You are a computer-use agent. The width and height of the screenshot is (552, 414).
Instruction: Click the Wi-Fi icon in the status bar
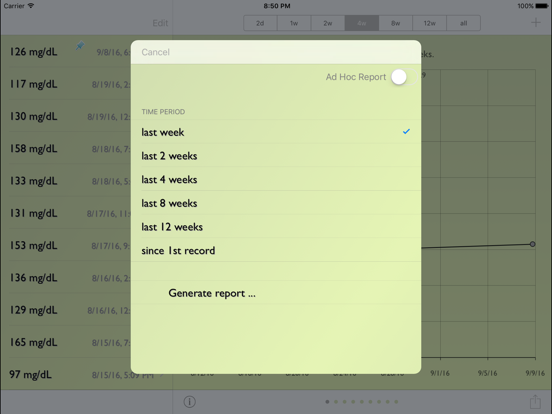pyautogui.click(x=31, y=6)
